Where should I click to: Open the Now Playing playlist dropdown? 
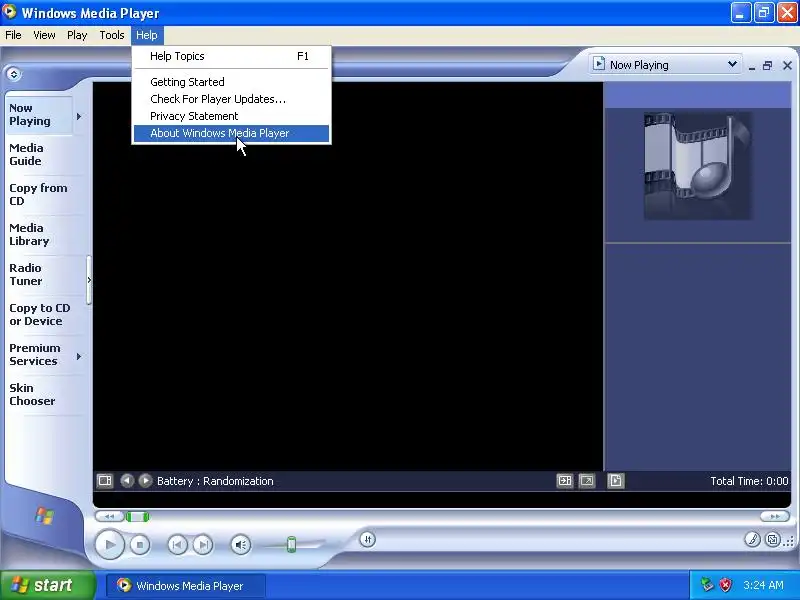pos(665,65)
